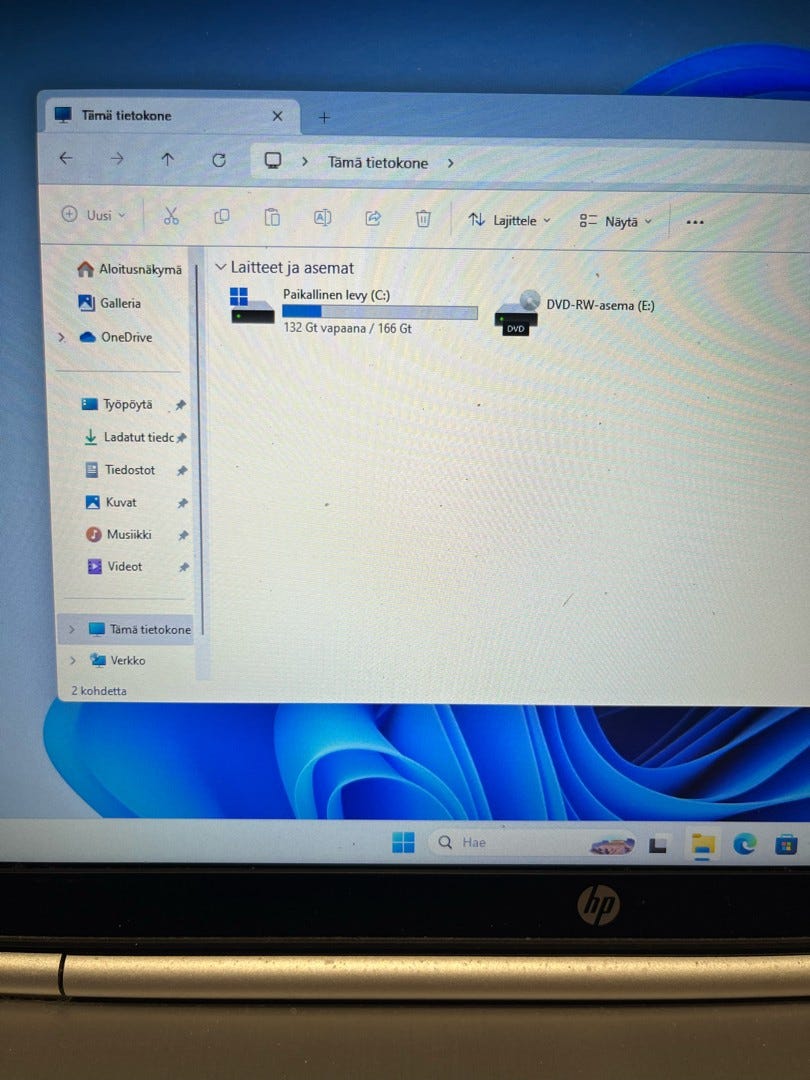Click the Rename icon in toolbar
Screen dimensions: 810x1080
(322, 218)
